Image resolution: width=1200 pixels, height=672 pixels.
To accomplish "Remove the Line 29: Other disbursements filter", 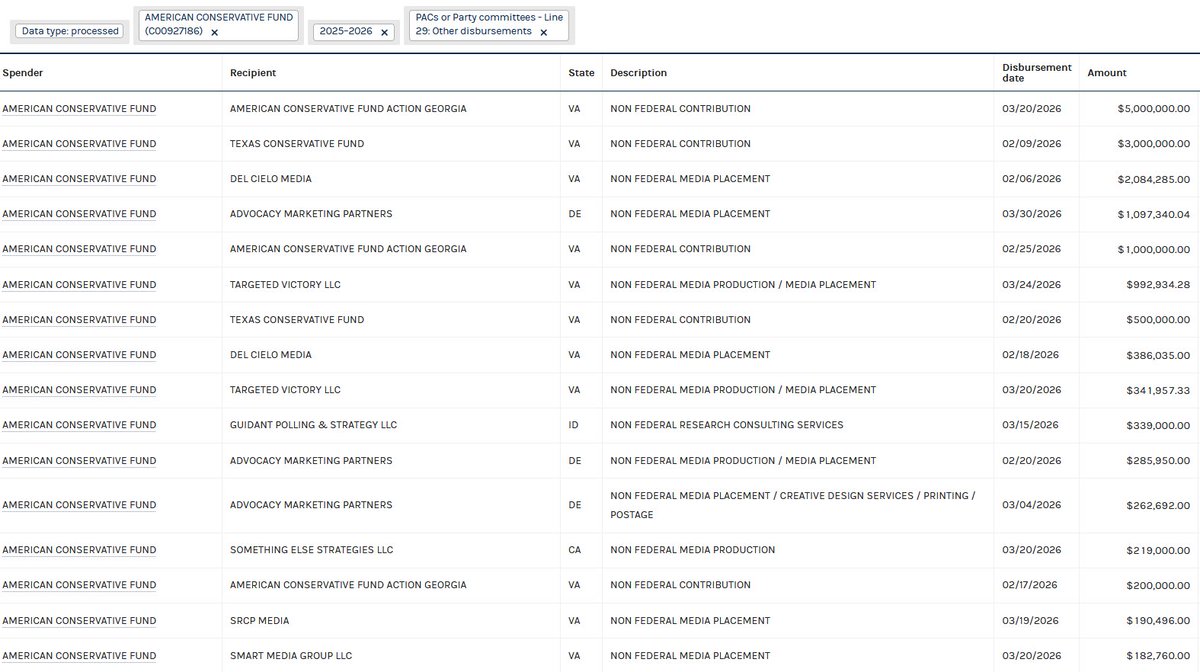I will click(x=544, y=32).
